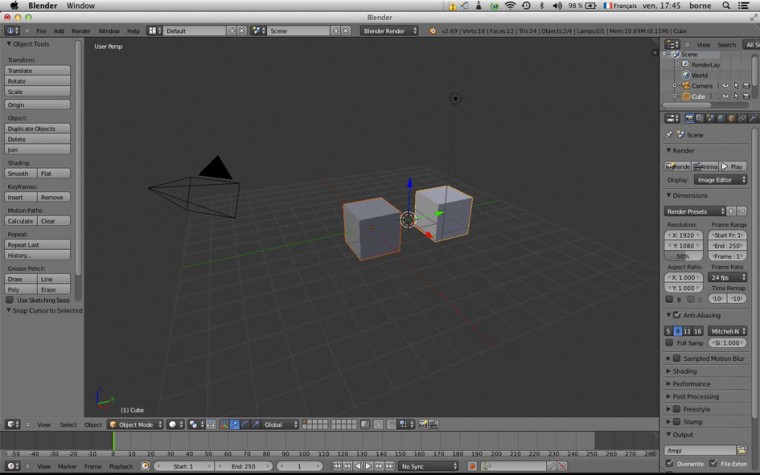This screenshot has width=760, height=475.
Task: Click the 3D manipulator toggle icon
Action: coord(223,425)
